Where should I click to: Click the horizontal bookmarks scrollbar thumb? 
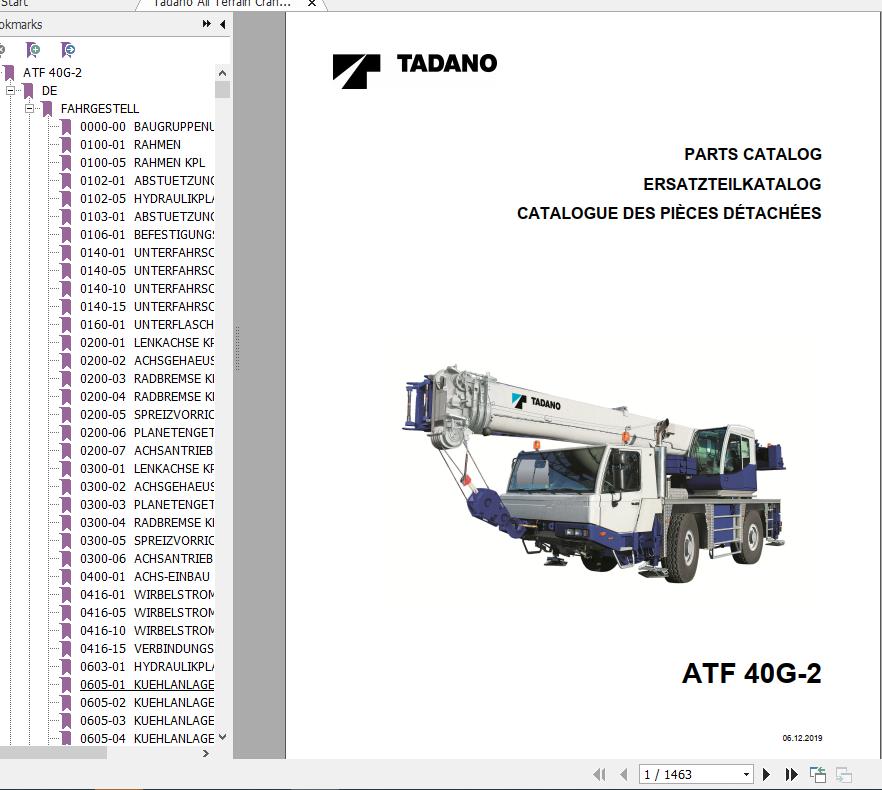(x=53, y=753)
